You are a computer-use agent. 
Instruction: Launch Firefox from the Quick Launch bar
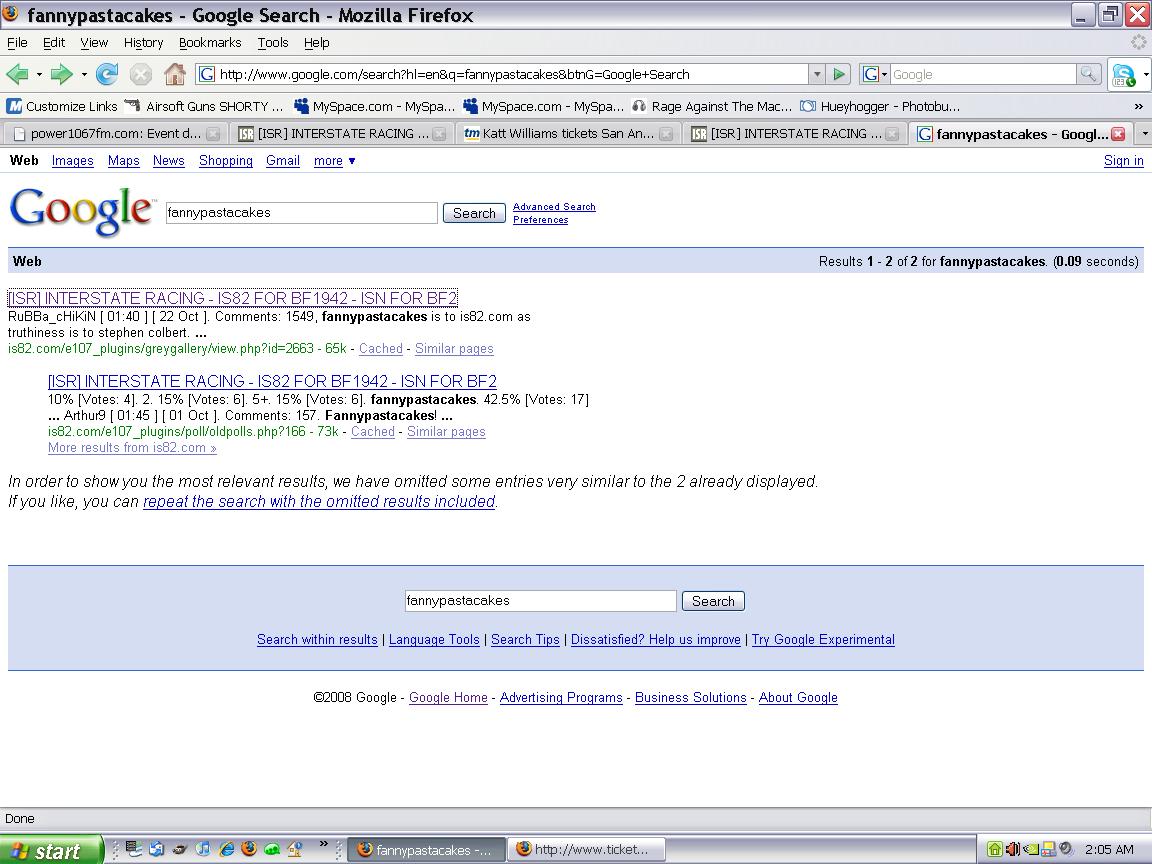click(249, 849)
